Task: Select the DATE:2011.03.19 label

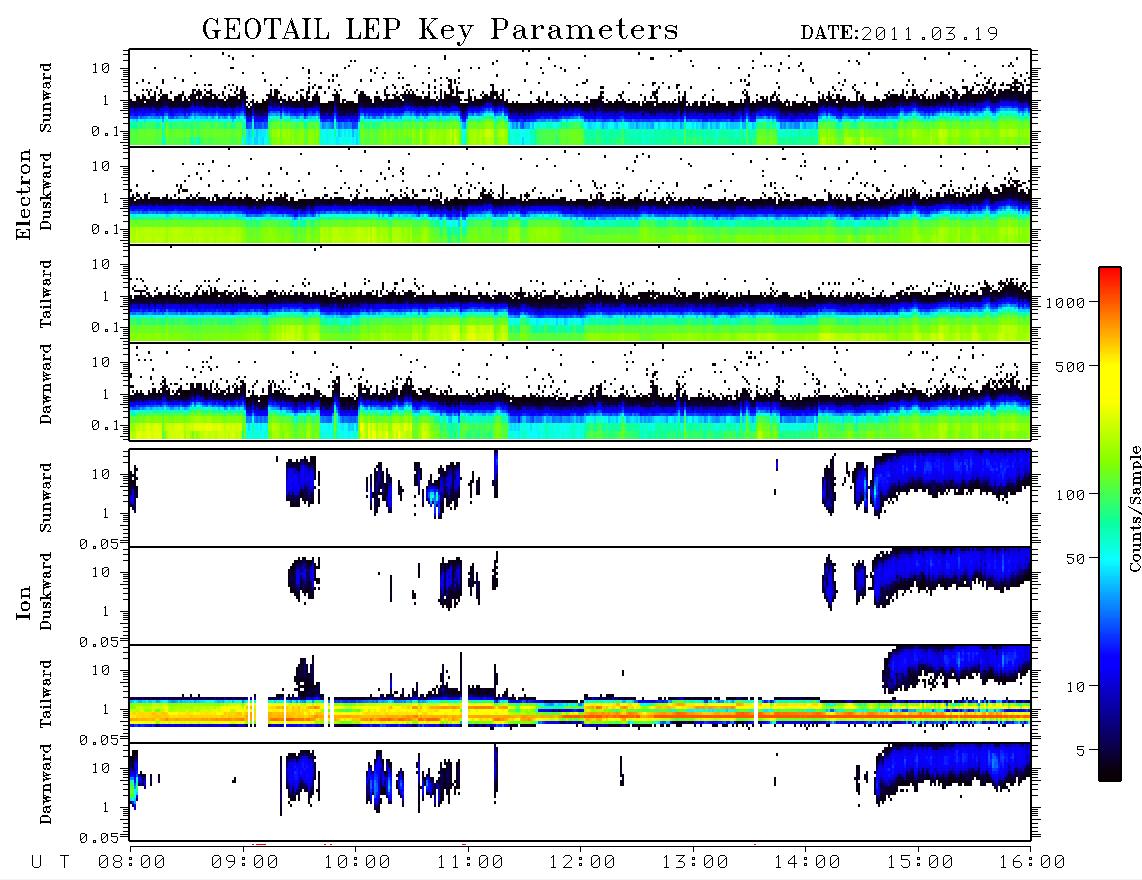Action: (899, 34)
